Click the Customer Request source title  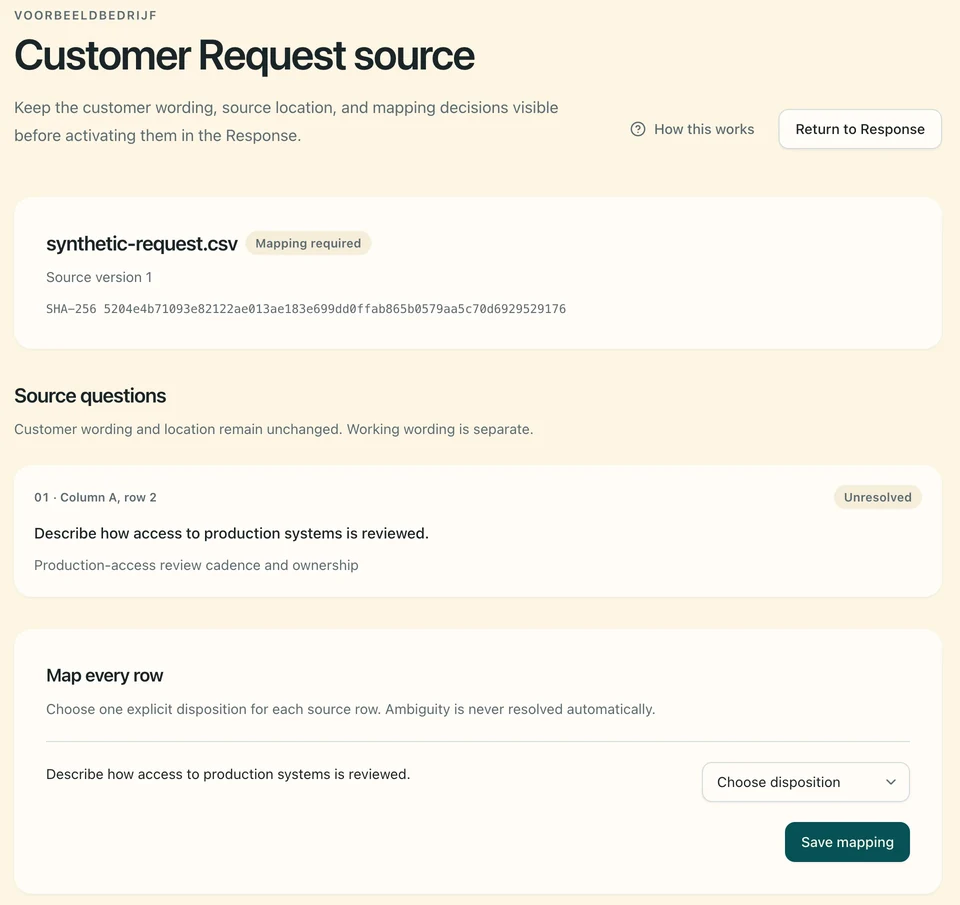click(244, 56)
